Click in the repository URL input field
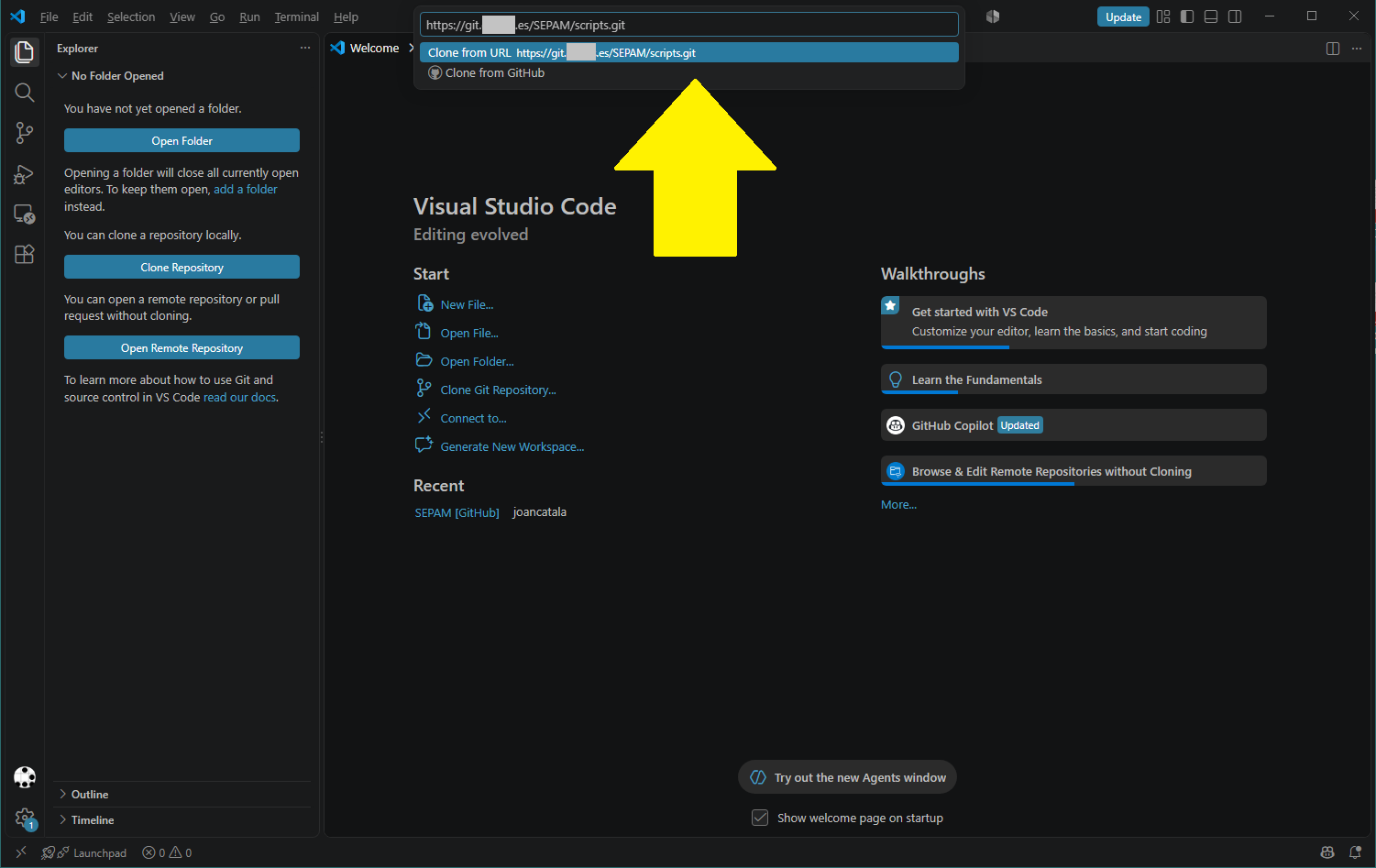This screenshot has height=868, width=1376. (689, 25)
